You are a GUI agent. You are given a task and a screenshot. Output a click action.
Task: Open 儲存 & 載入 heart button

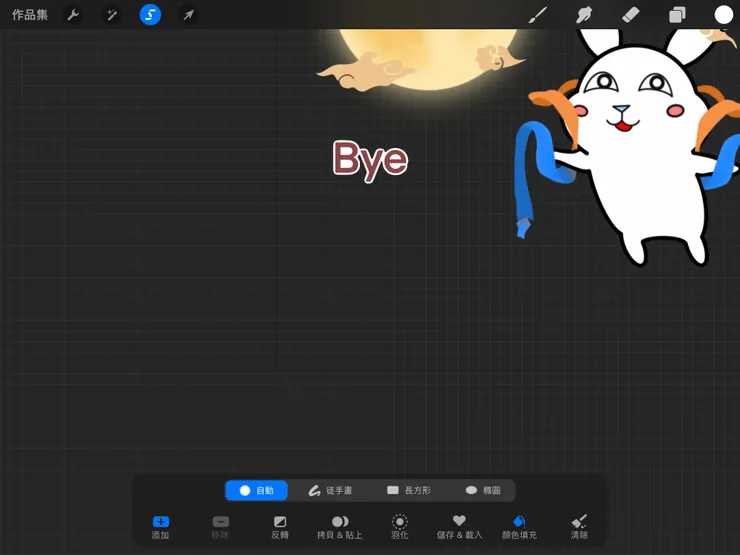[459, 527]
